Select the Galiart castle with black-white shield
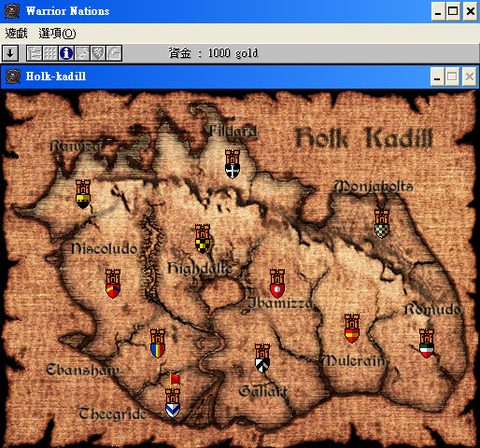The image size is (480, 448). coord(262,358)
